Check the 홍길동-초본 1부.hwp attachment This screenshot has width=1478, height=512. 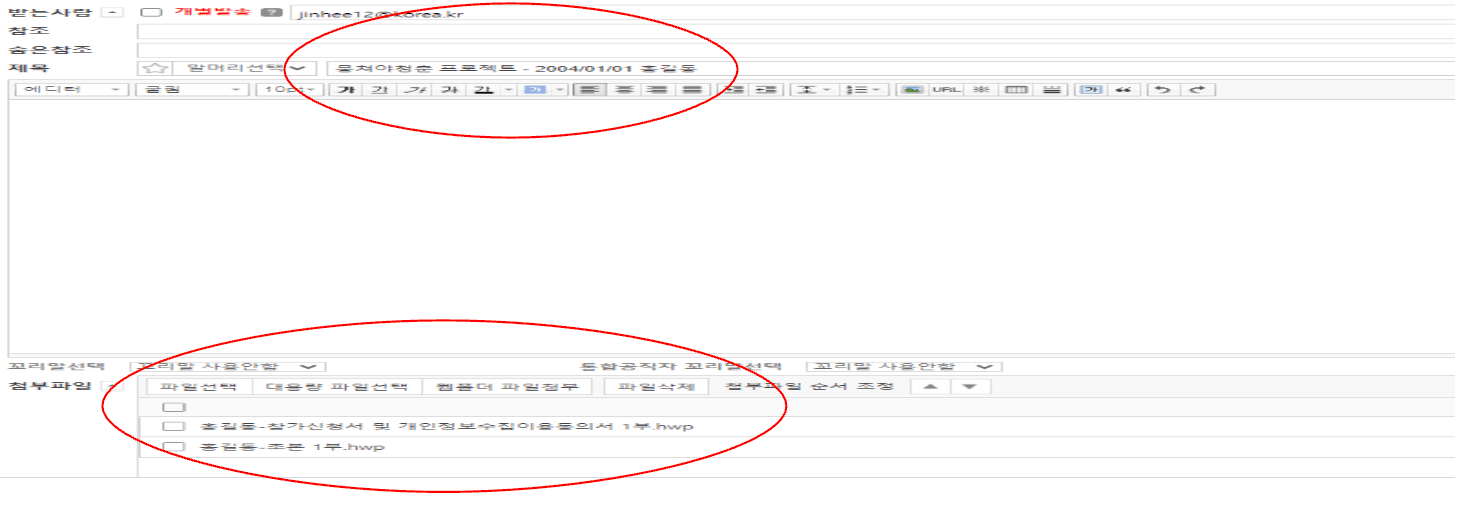(x=173, y=447)
